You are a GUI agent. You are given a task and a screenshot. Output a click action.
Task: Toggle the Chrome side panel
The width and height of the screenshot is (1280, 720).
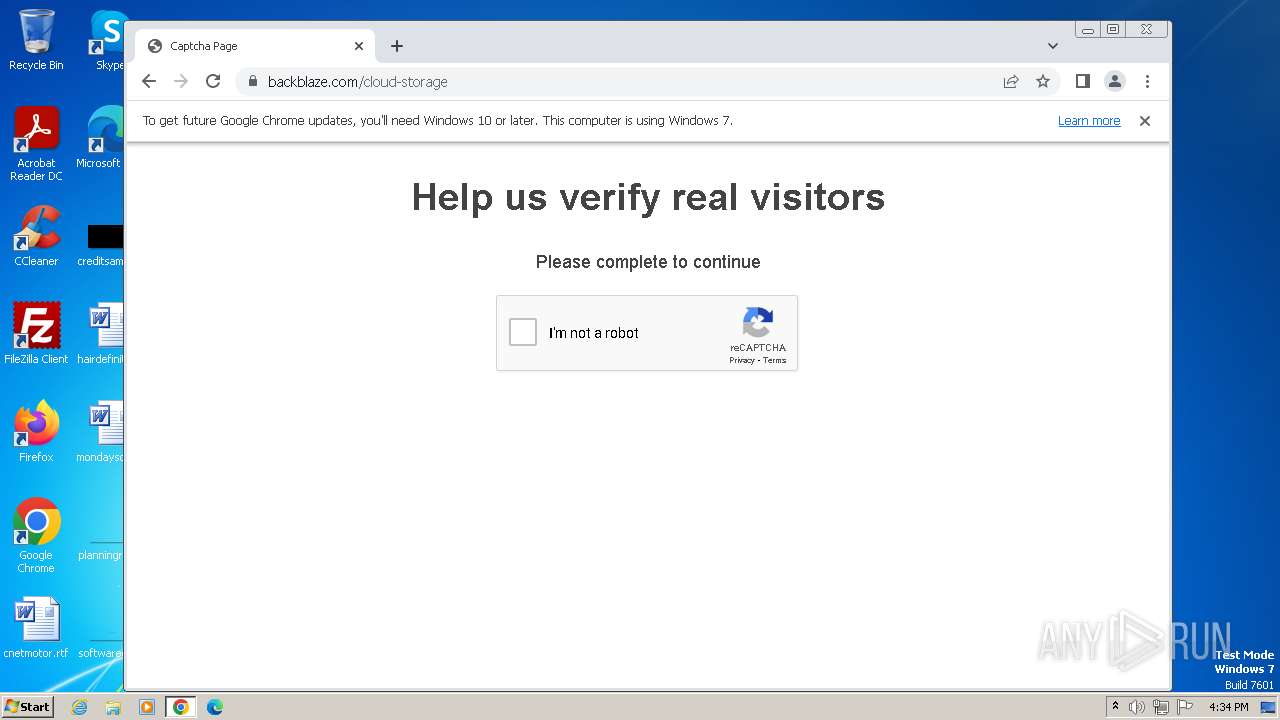1082,81
